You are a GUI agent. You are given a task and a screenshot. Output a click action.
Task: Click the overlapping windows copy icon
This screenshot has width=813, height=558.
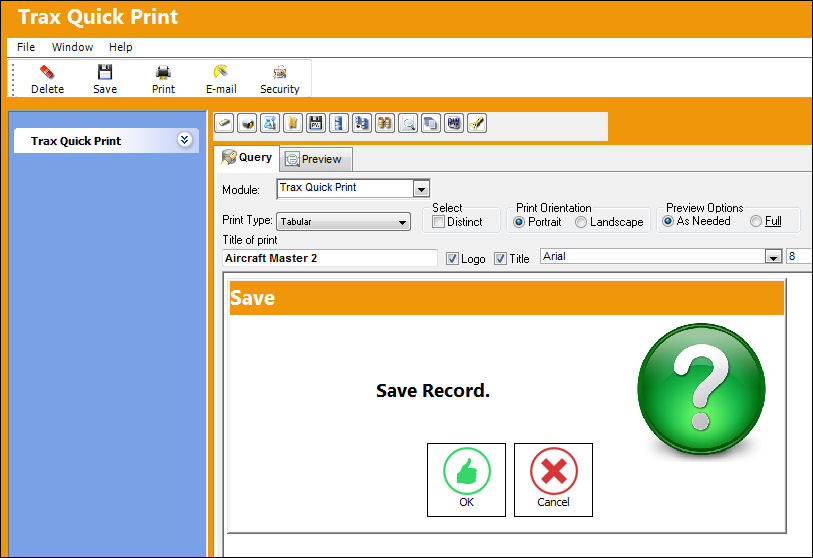[x=431, y=123]
